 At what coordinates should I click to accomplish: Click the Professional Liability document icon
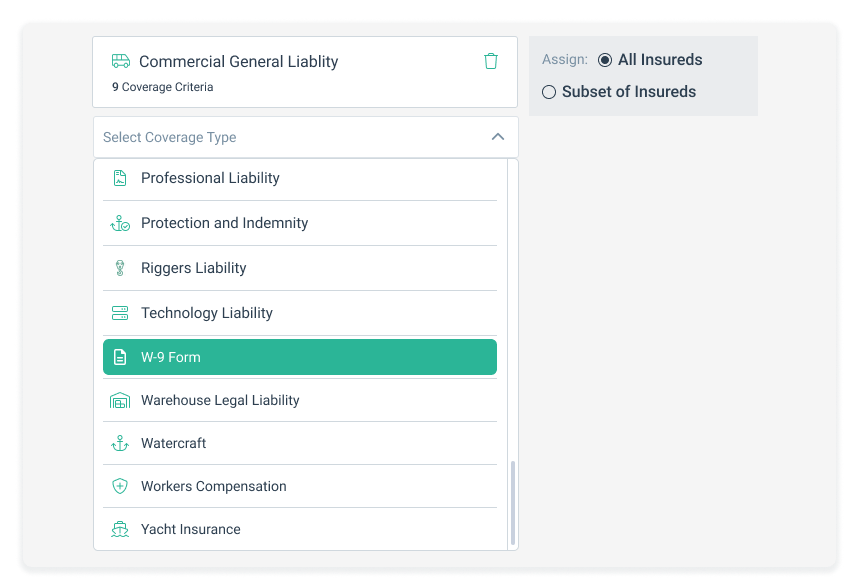[x=120, y=178]
